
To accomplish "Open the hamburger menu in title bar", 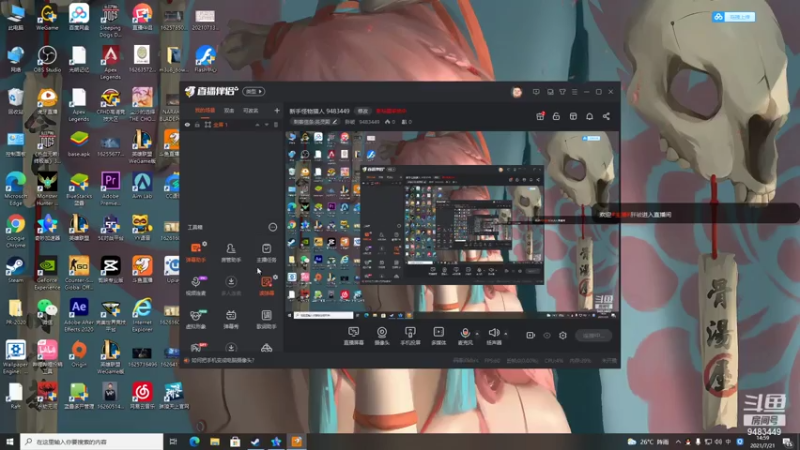I will 574,92.
